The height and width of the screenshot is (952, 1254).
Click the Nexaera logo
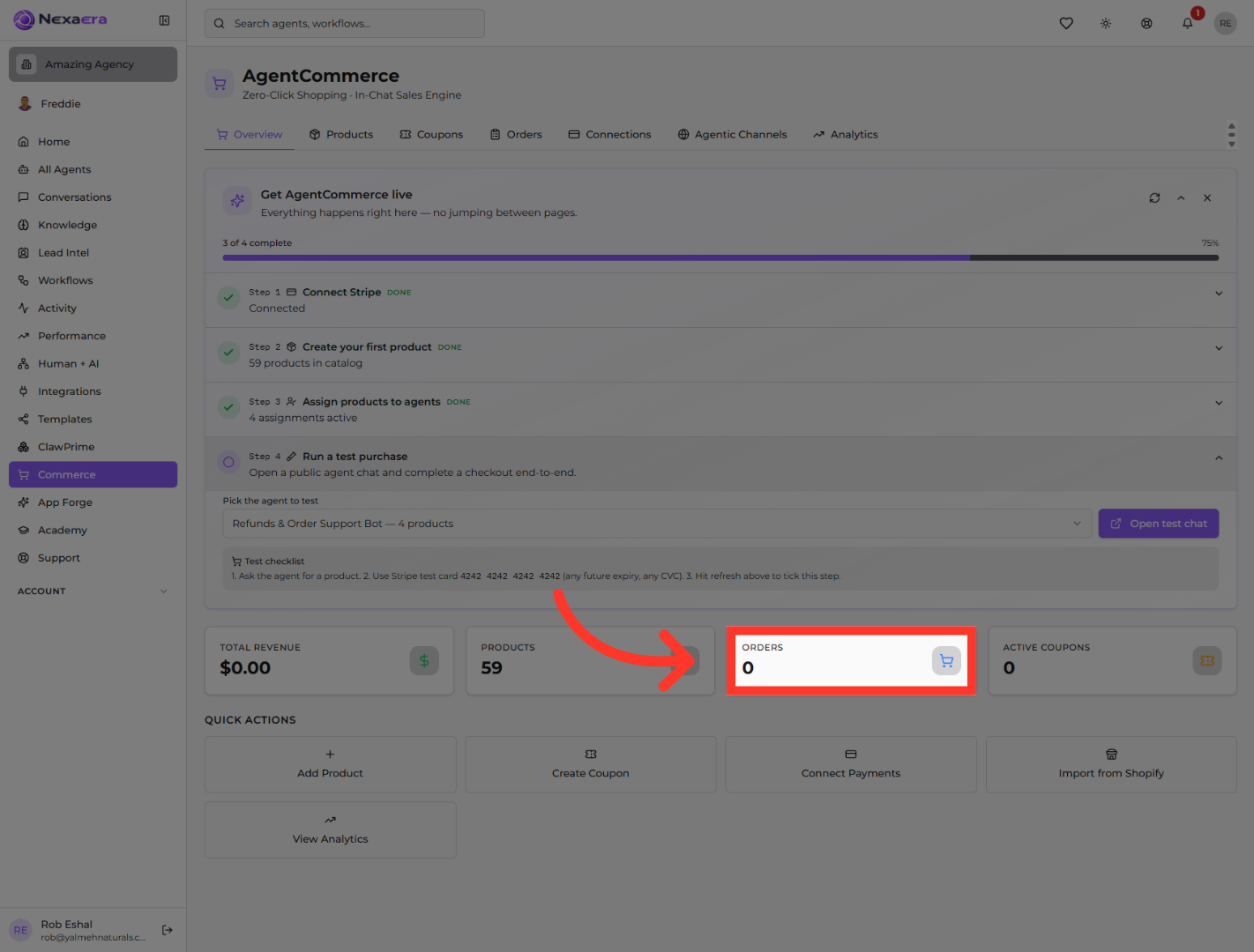pos(60,19)
